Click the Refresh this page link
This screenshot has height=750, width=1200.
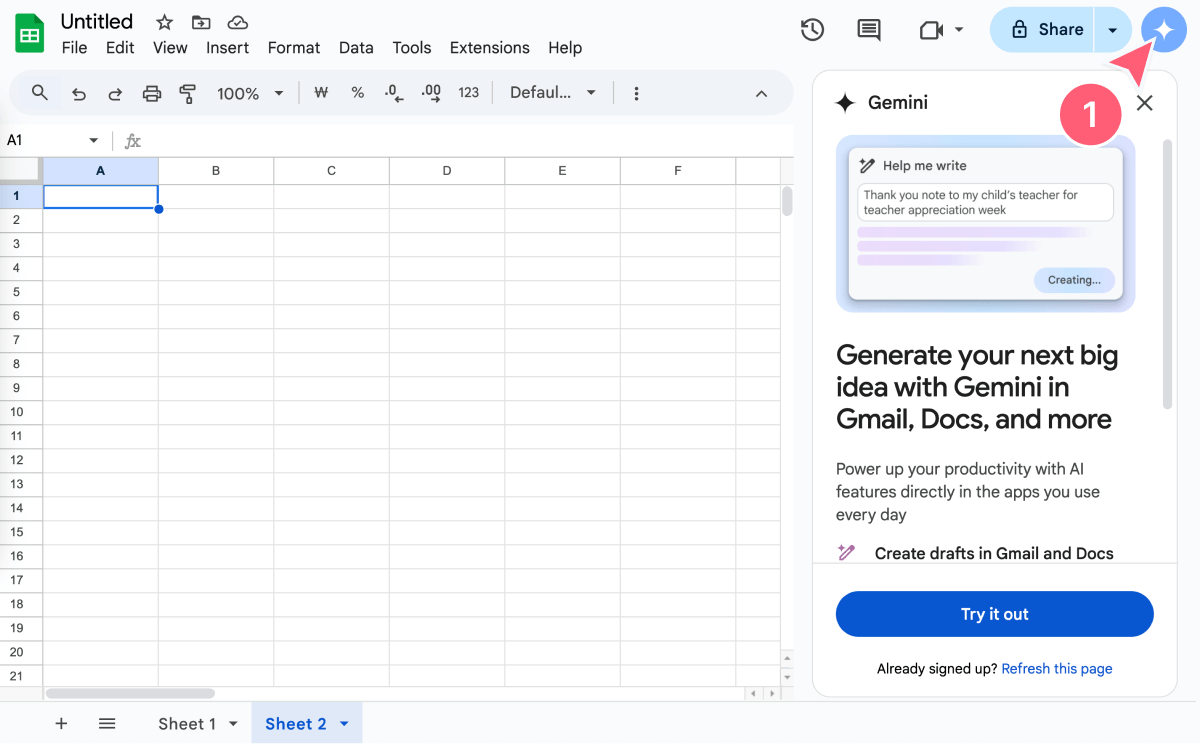coord(1057,669)
